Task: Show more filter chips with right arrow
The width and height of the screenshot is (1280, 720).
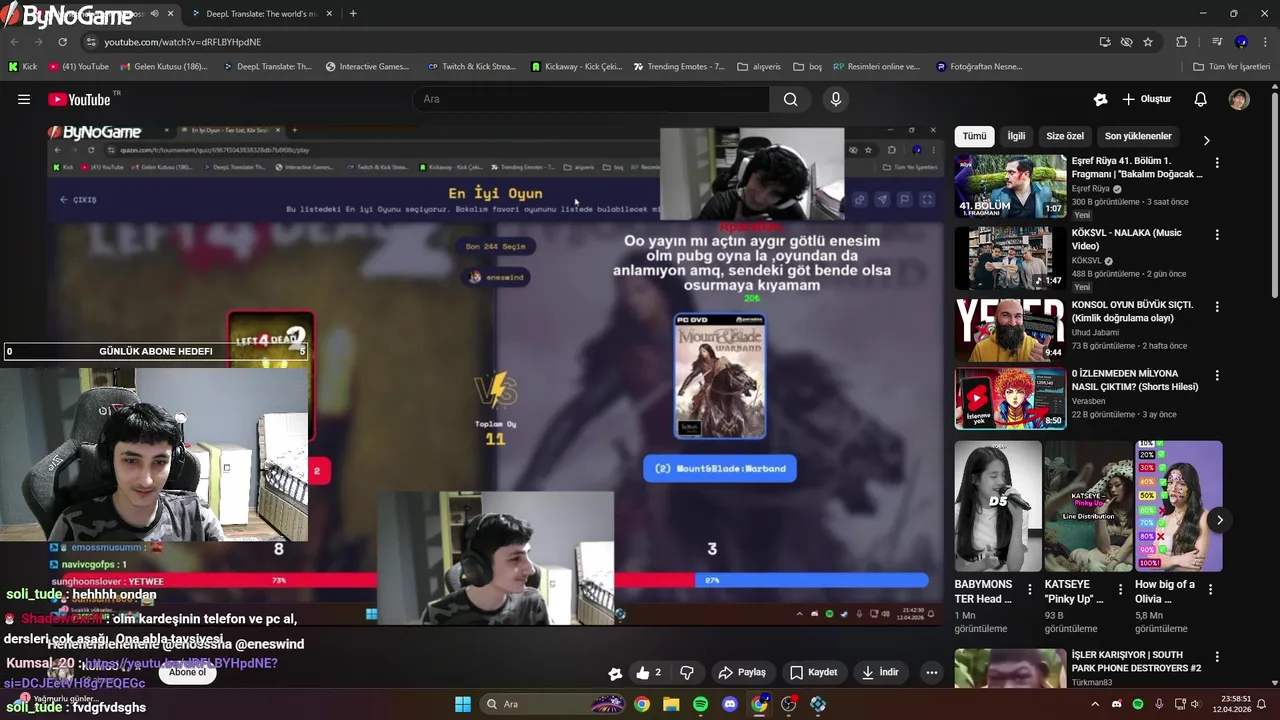Action: 1206,140
